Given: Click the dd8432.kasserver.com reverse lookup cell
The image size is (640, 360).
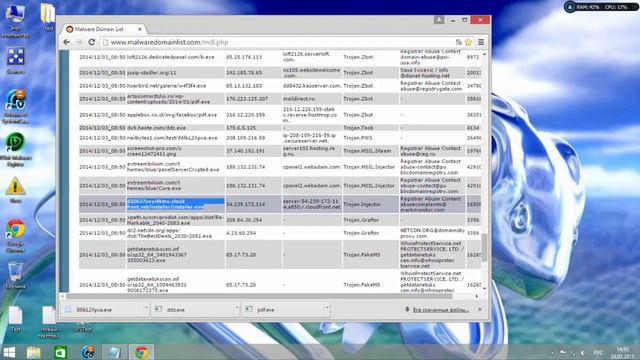Looking at the screenshot, I should (x=311, y=86).
